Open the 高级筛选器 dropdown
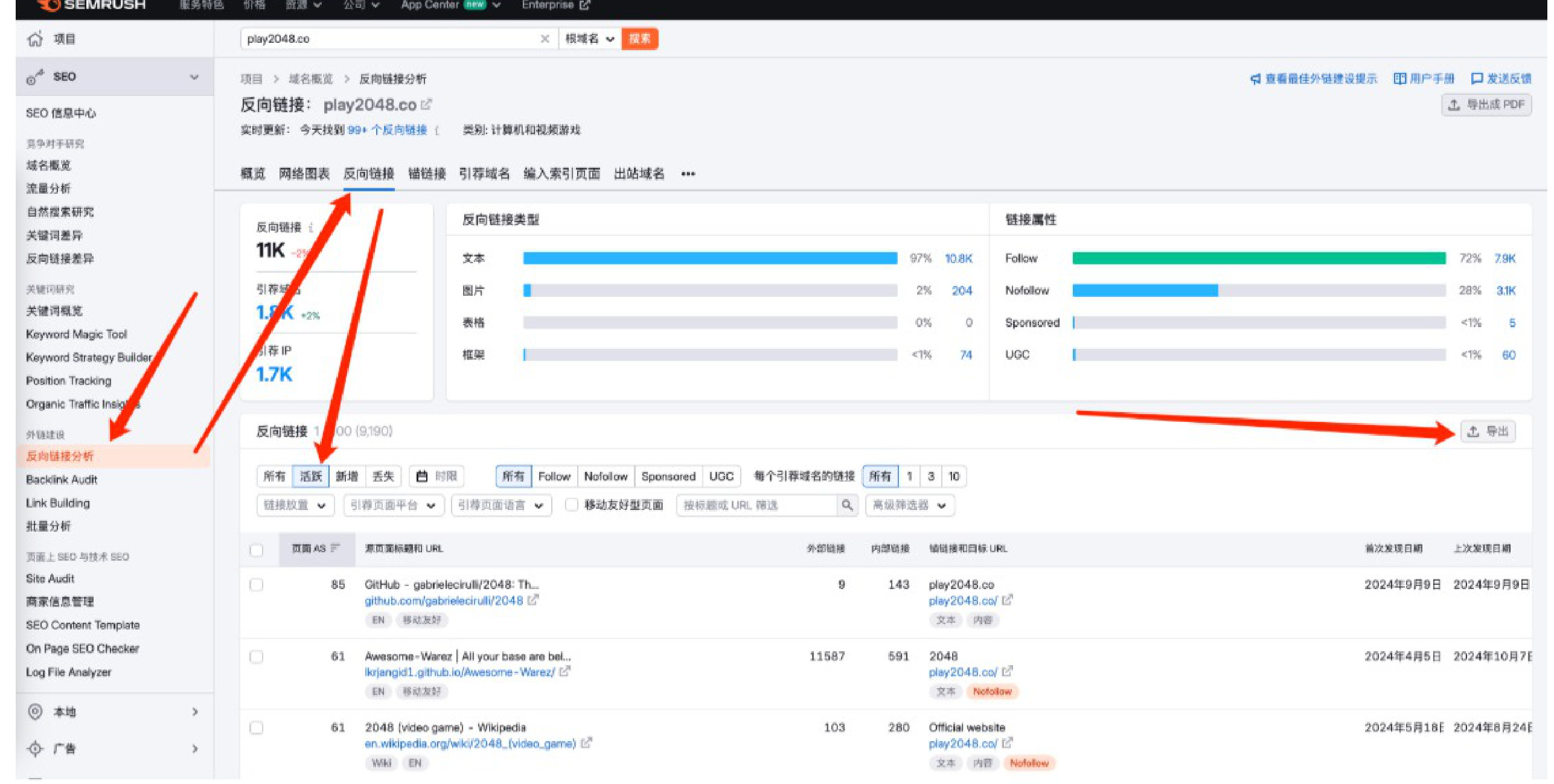This screenshot has width=1554, height=784. (x=909, y=505)
